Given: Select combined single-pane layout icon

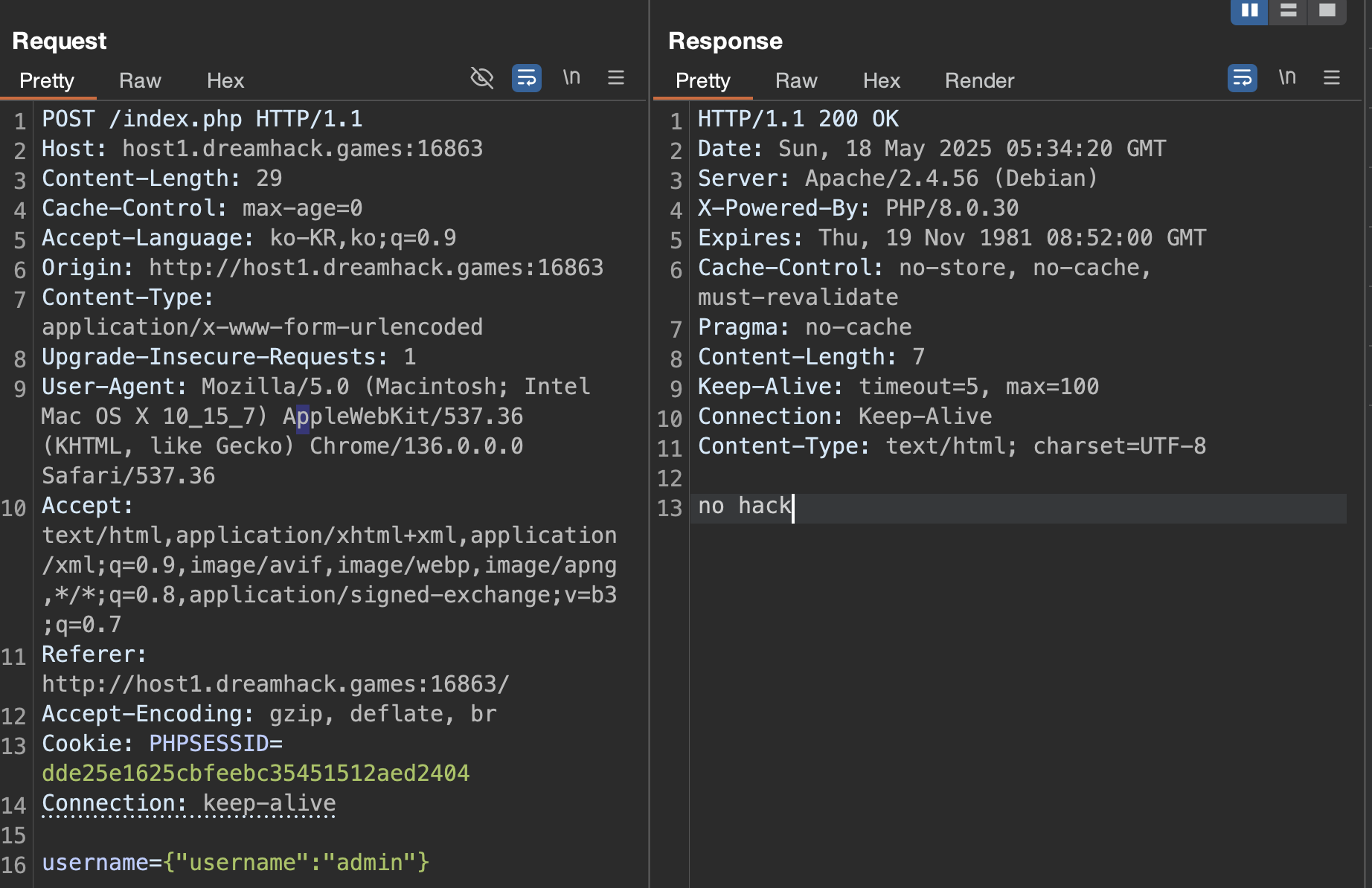Looking at the screenshot, I should [x=1327, y=10].
